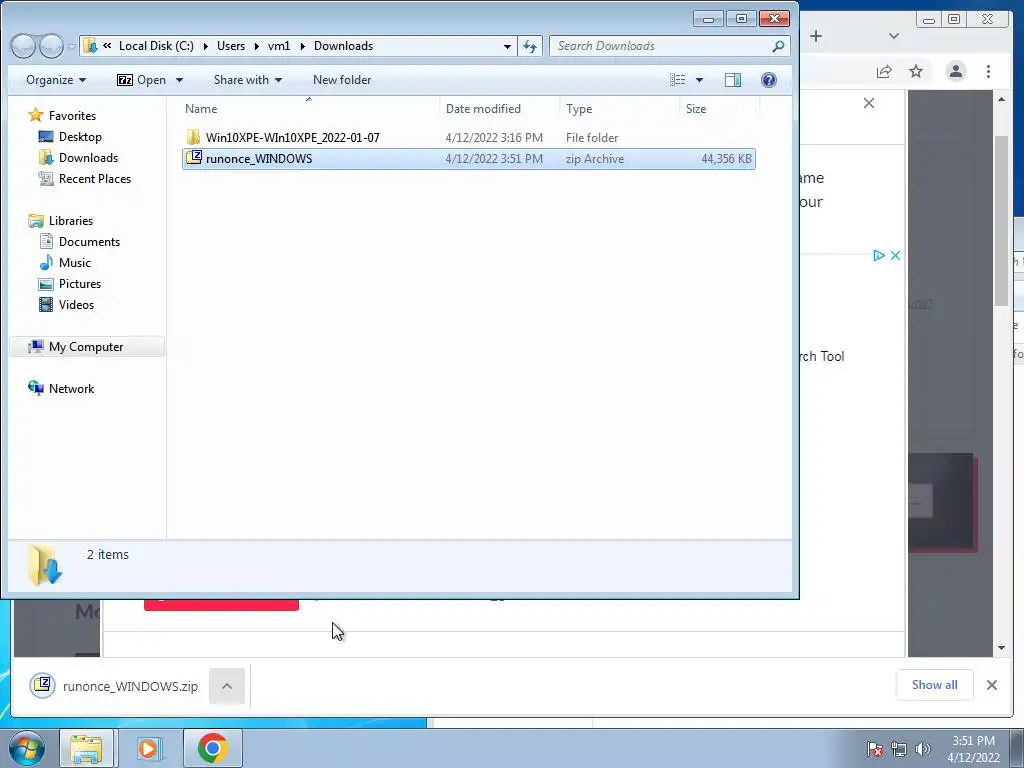
Task: Expand options for runonce_WINDOWS.zip download
Action: pyautogui.click(x=227, y=686)
